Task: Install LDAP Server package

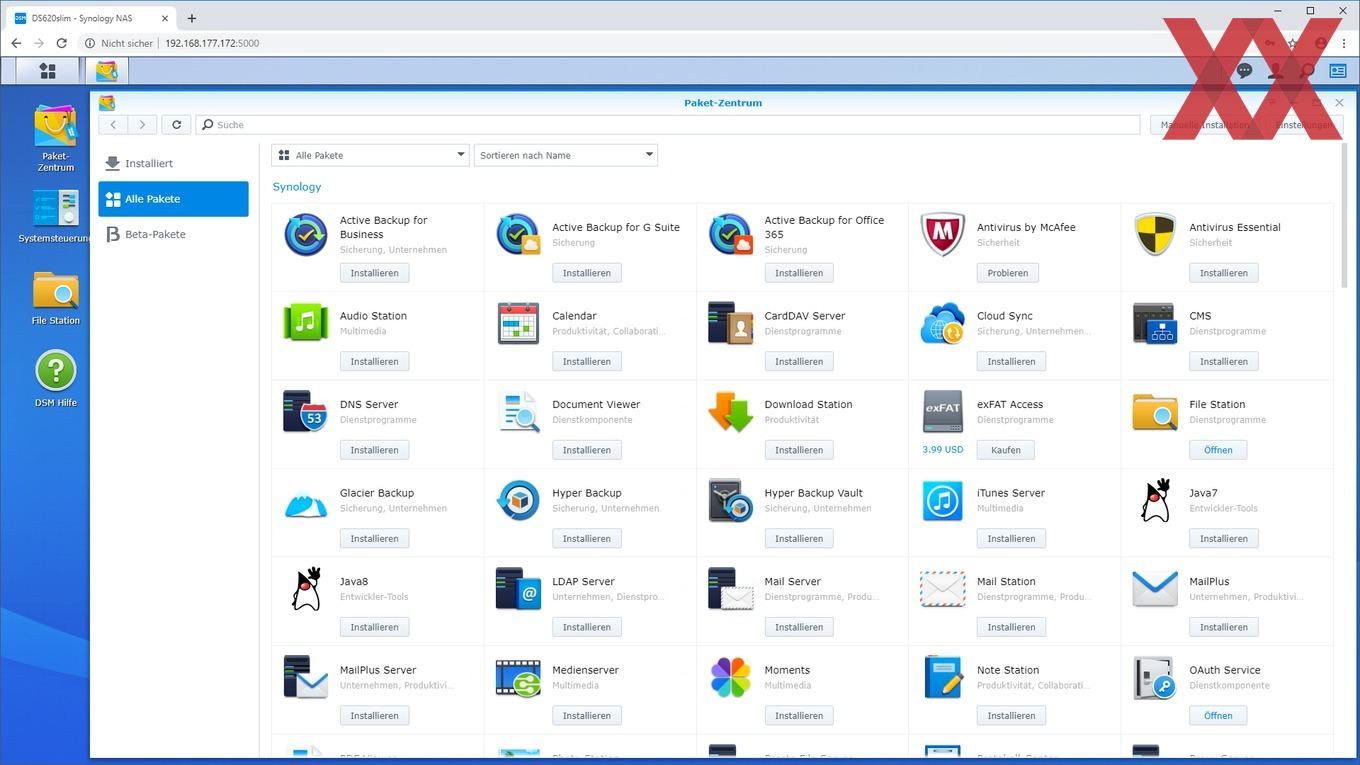Action: (x=587, y=628)
